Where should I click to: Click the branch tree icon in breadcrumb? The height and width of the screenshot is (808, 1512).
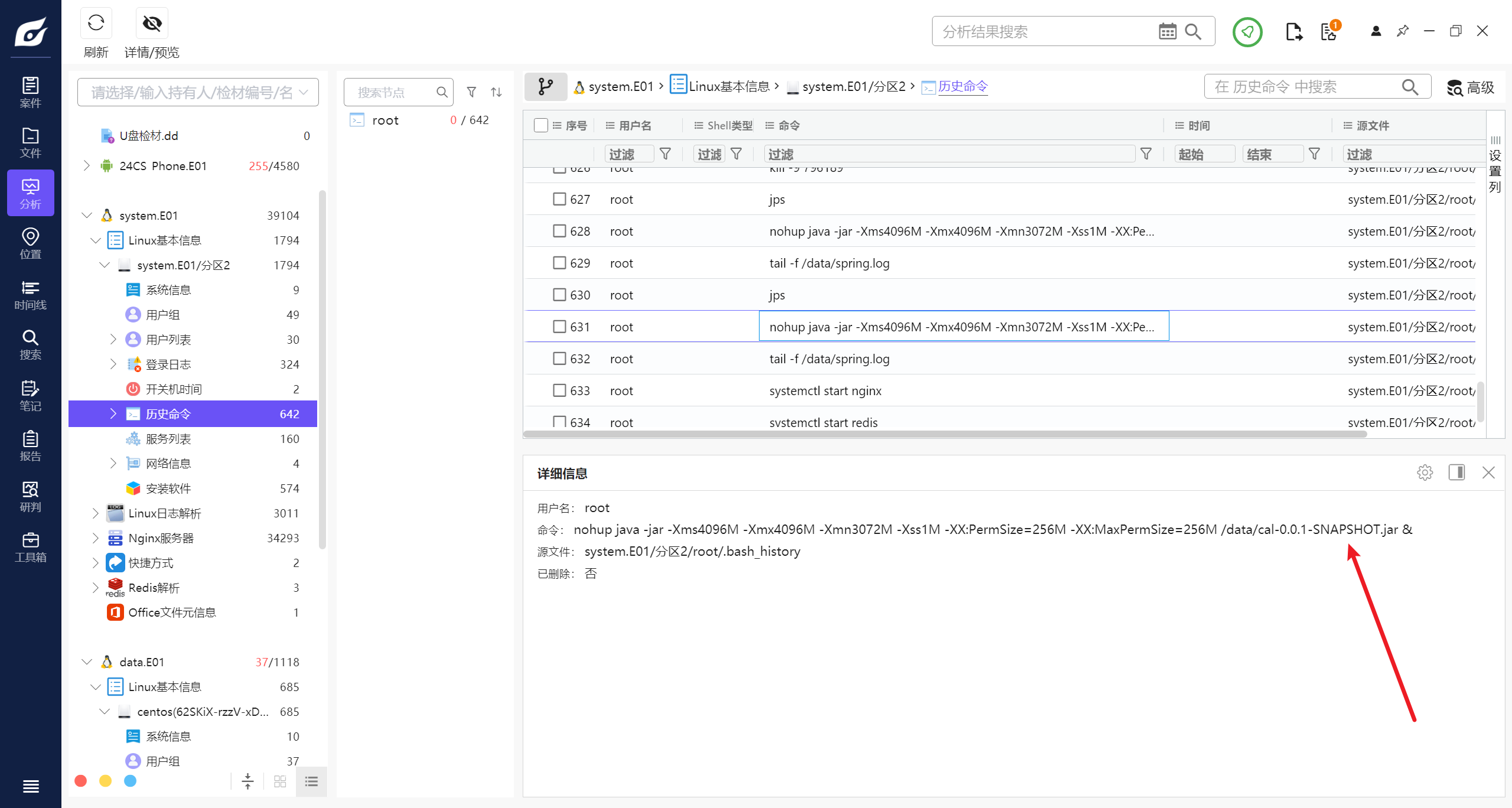[546, 87]
